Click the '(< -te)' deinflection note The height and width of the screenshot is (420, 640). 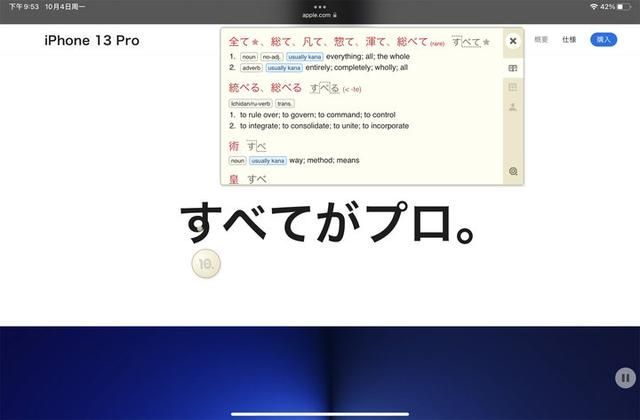[x=352, y=89]
